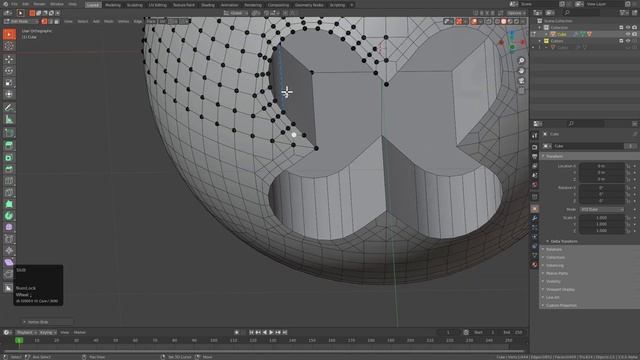640x360 pixels.
Task: Click Location X value field
Action: (602, 166)
